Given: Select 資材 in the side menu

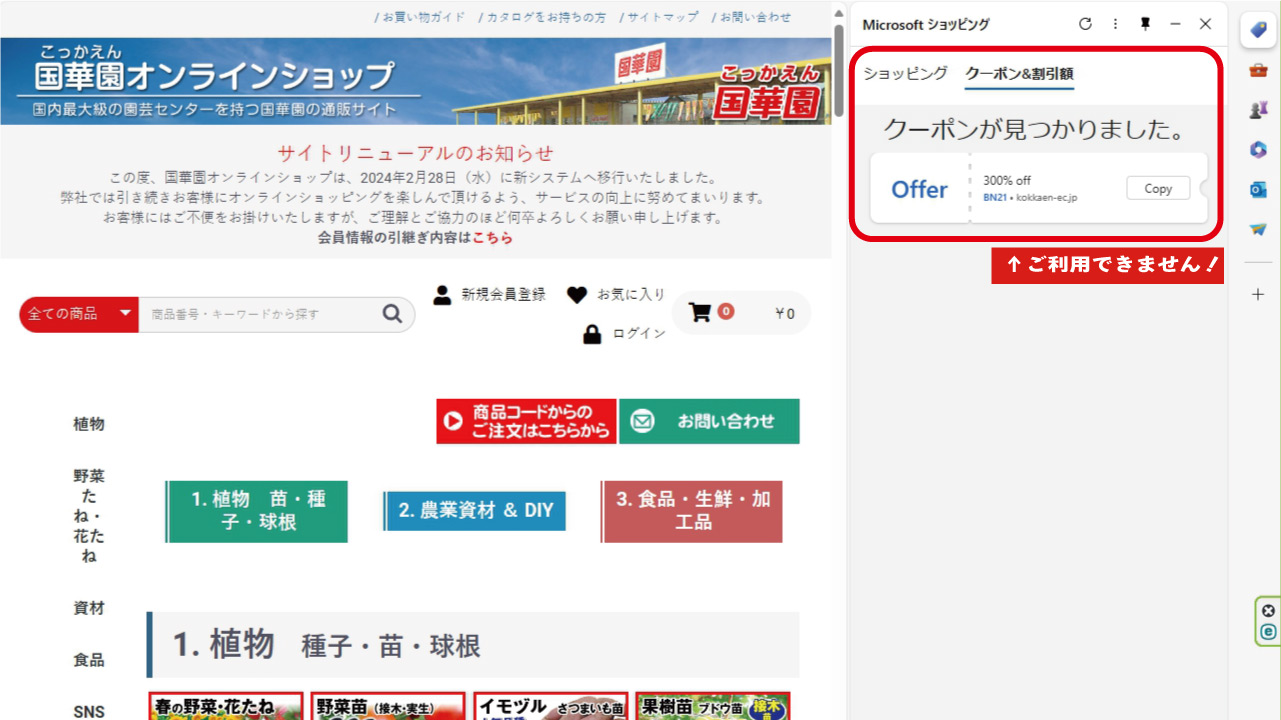Looking at the screenshot, I should pyautogui.click(x=89, y=608).
